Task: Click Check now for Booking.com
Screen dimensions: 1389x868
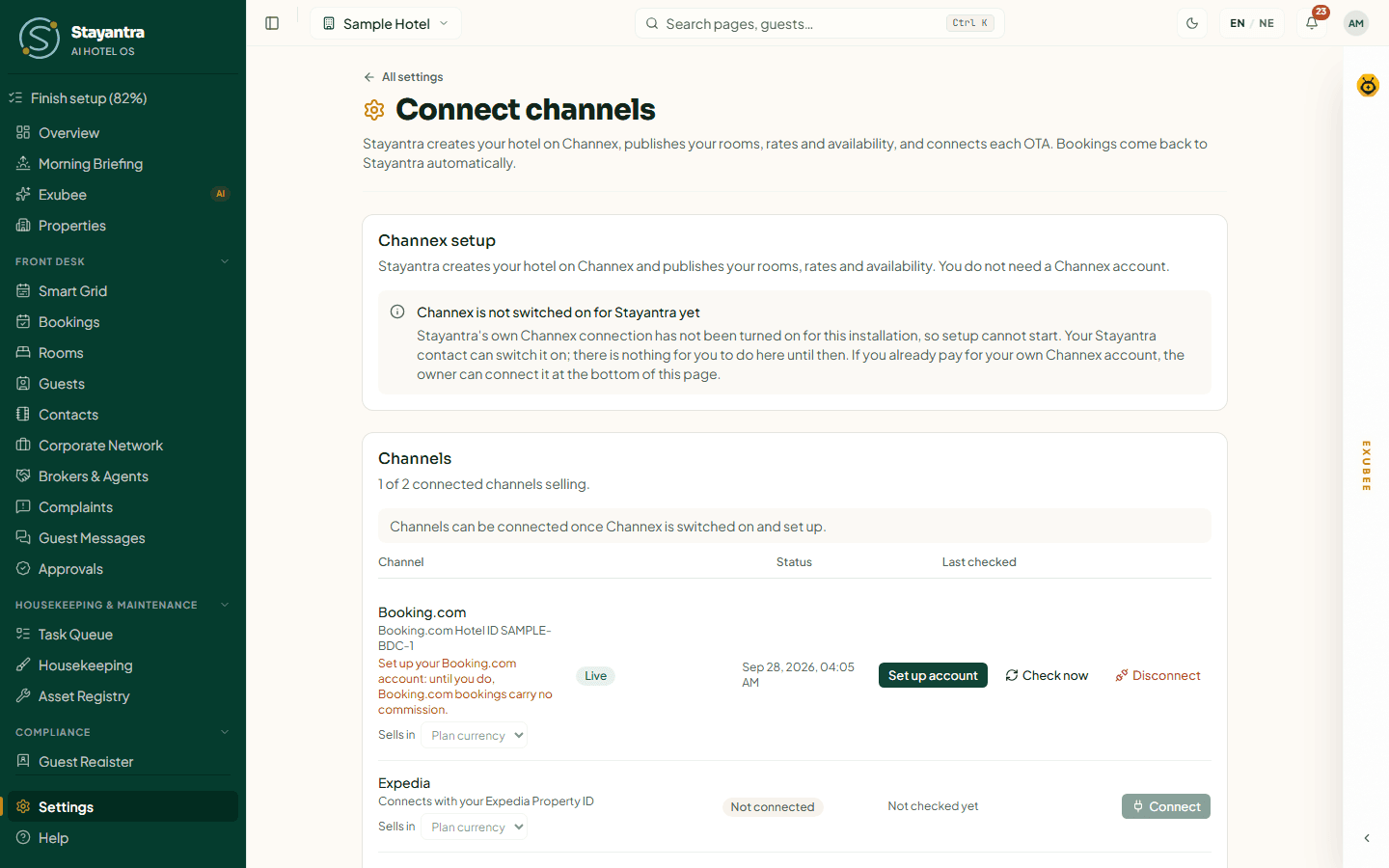Action: pos(1047,675)
